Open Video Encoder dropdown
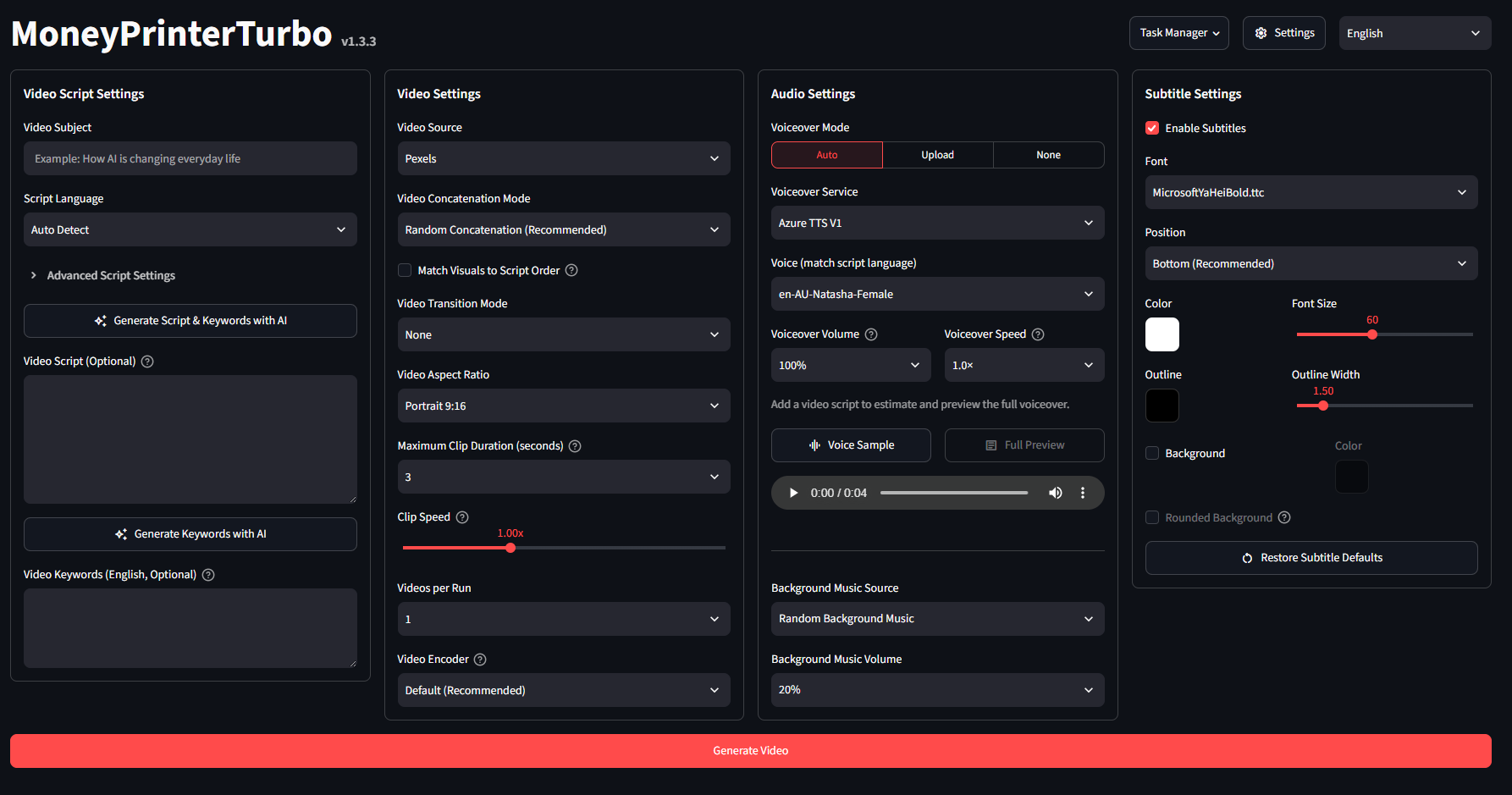 tap(564, 690)
